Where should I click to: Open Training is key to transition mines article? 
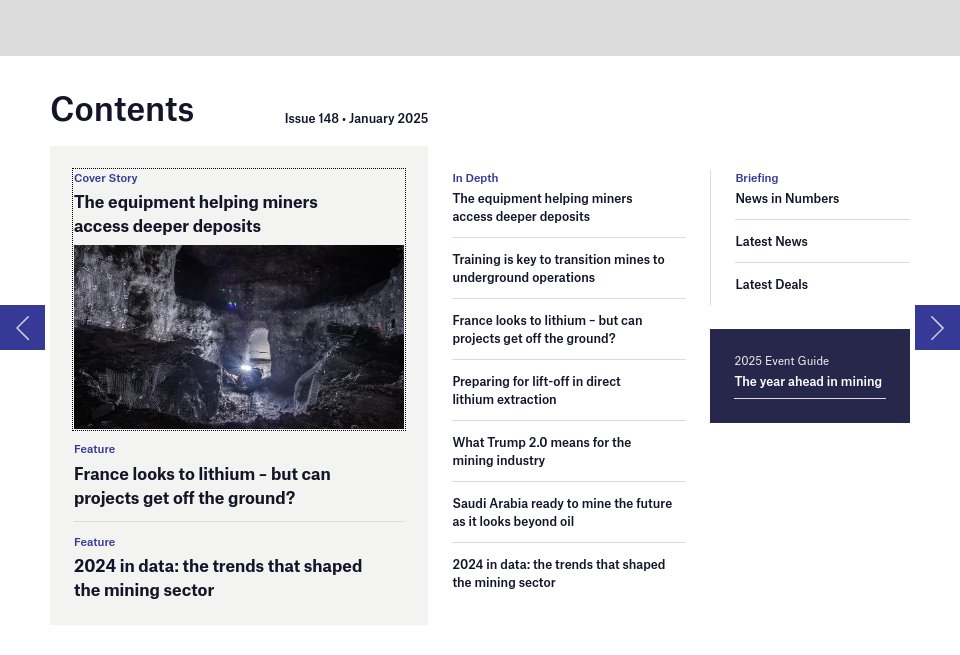(558, 268)
